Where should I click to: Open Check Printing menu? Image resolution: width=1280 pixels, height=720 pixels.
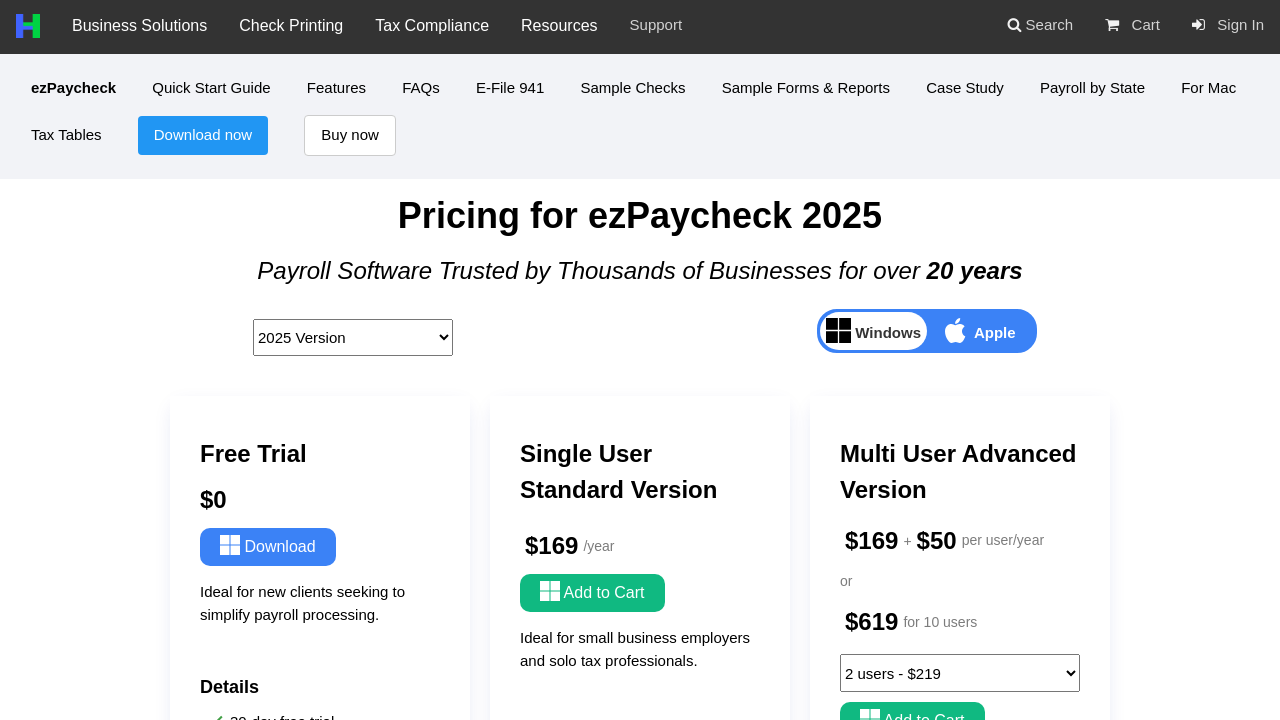(x=291, y=26)
